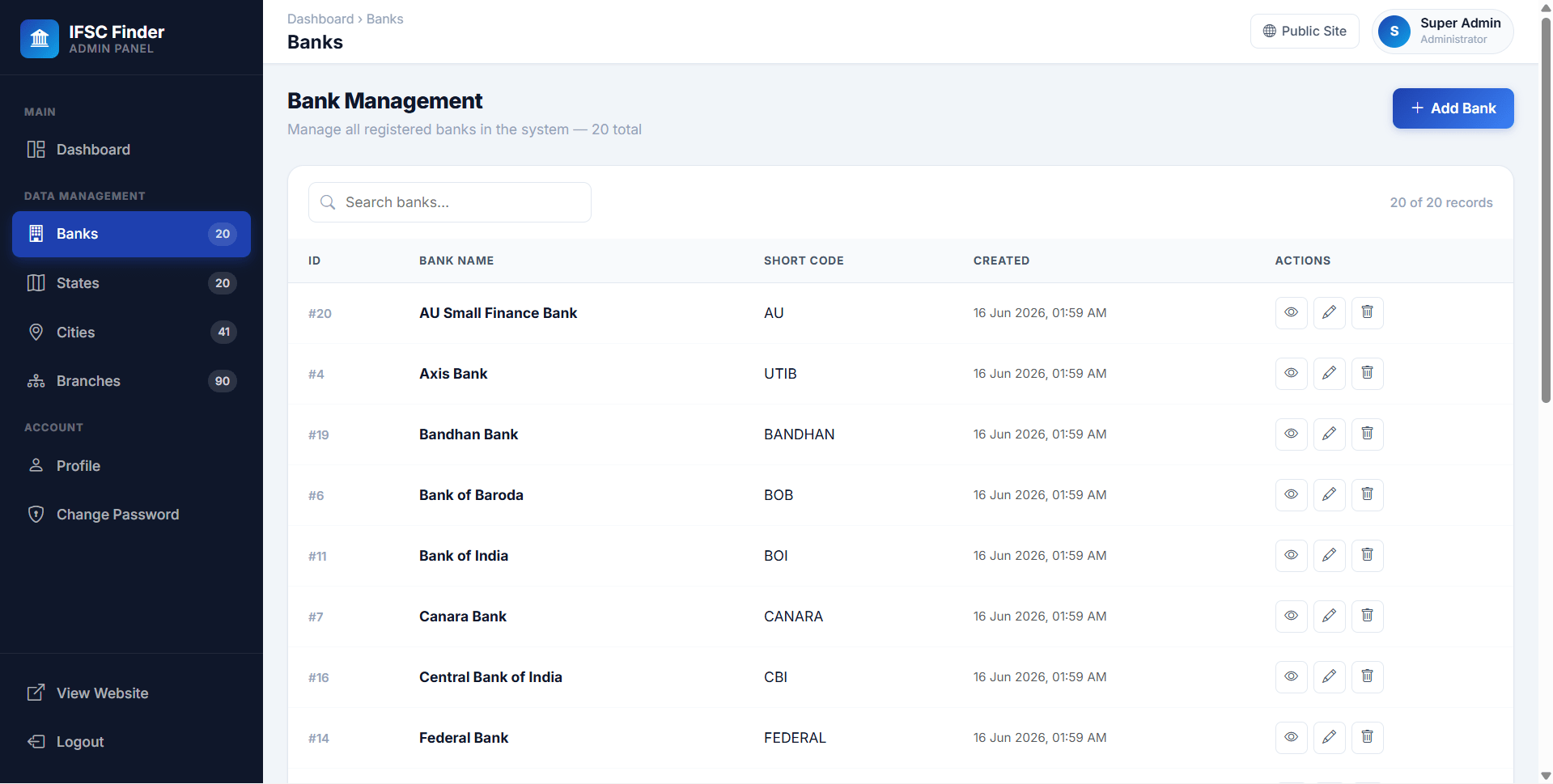View details of Axis Bank
Screen dimensions: 1553x784
(1291, 373)
